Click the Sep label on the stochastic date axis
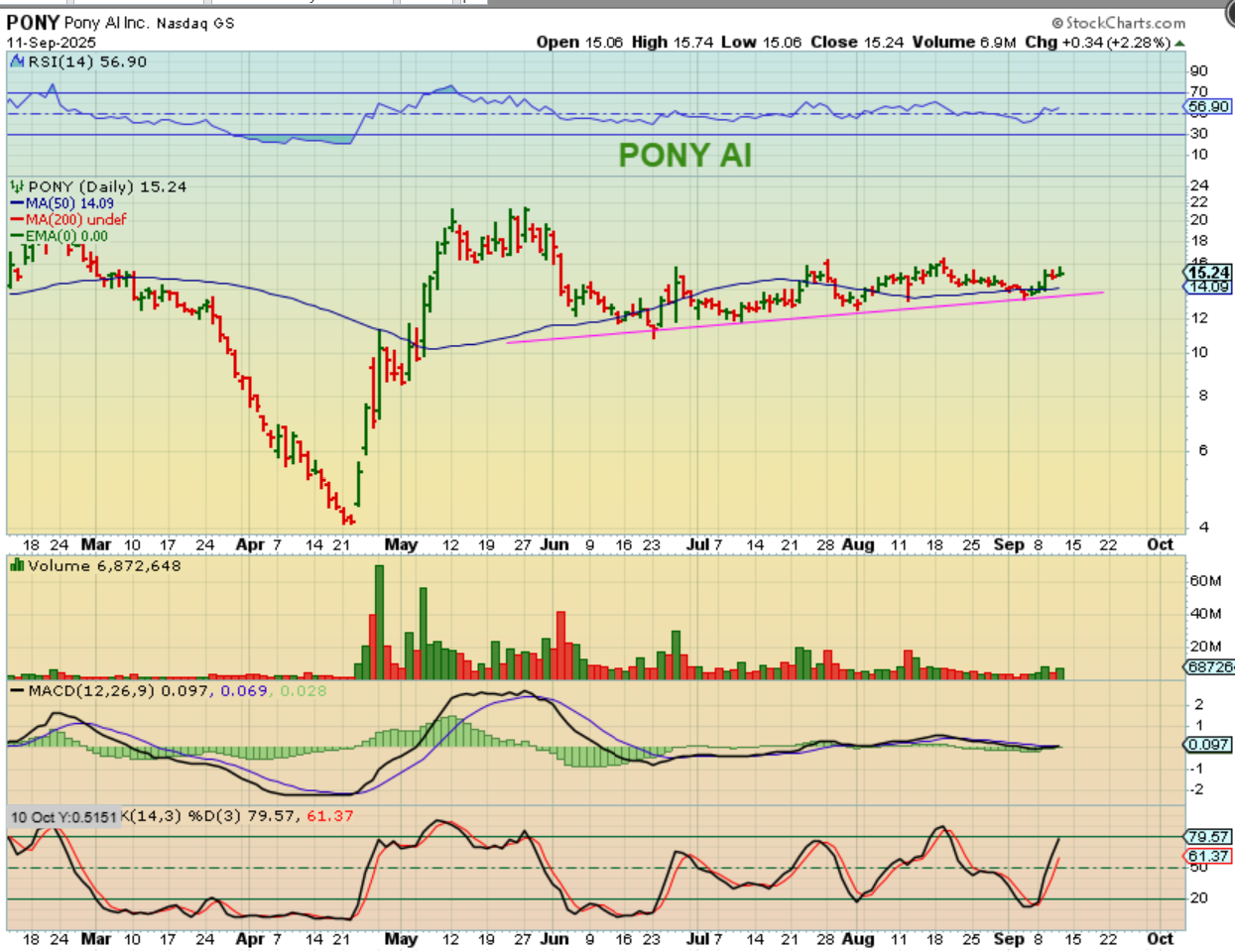The image size is (1235, 952). click(1009, 938)
